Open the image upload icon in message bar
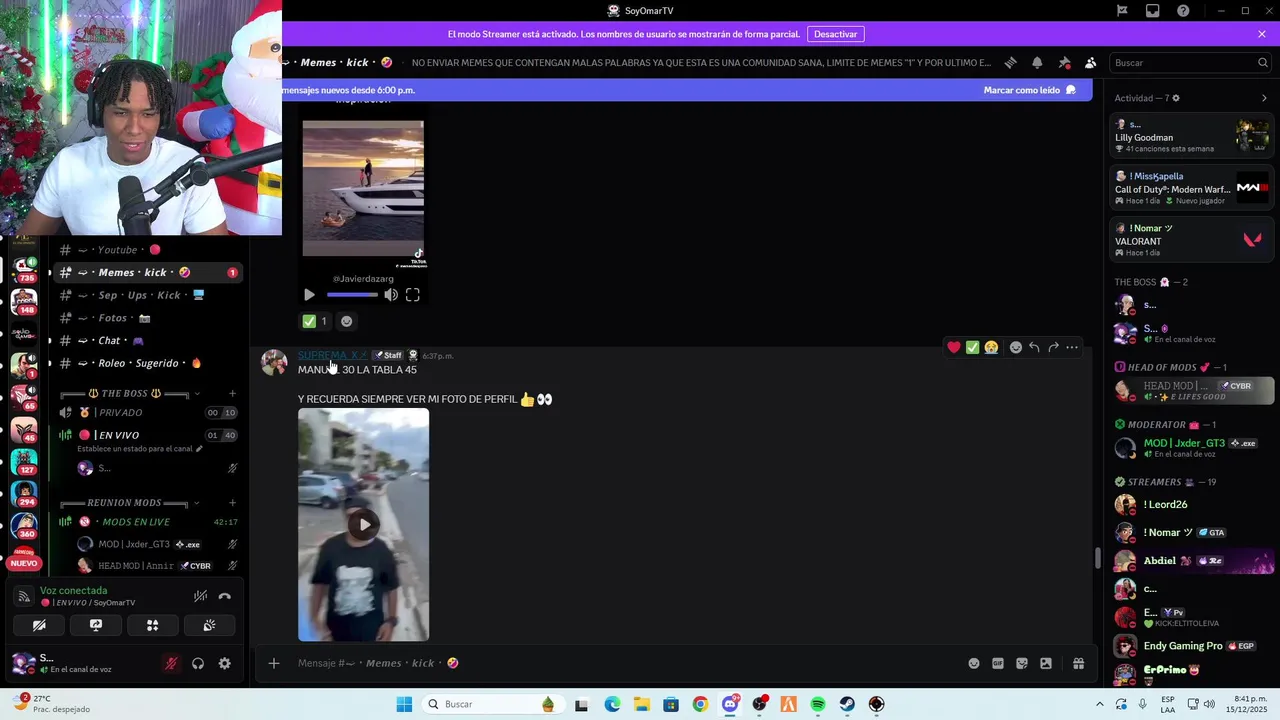The image size is (1280, 720). [1046, 663]
